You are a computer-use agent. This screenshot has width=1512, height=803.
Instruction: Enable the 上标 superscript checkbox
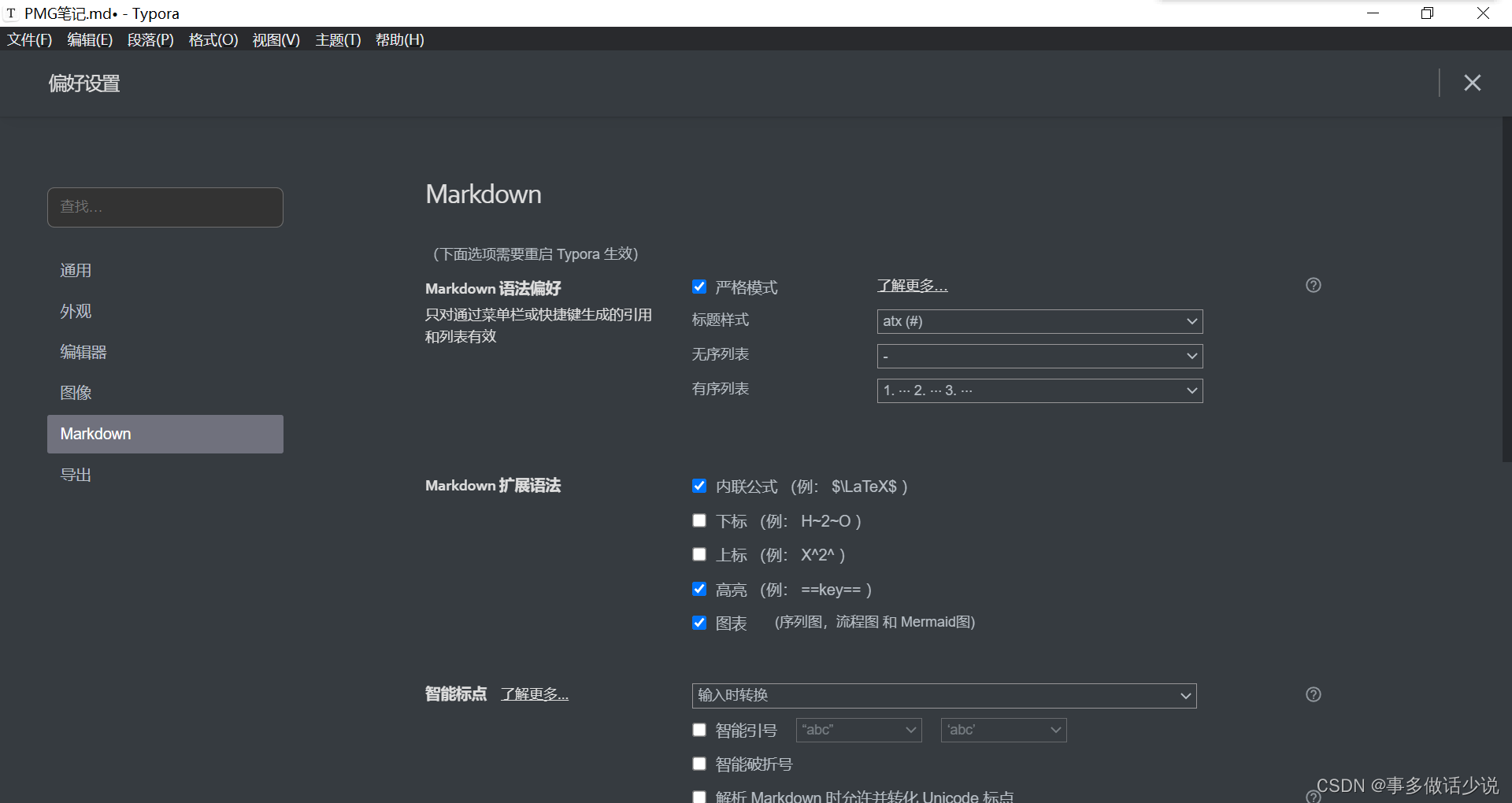[699, 554]
